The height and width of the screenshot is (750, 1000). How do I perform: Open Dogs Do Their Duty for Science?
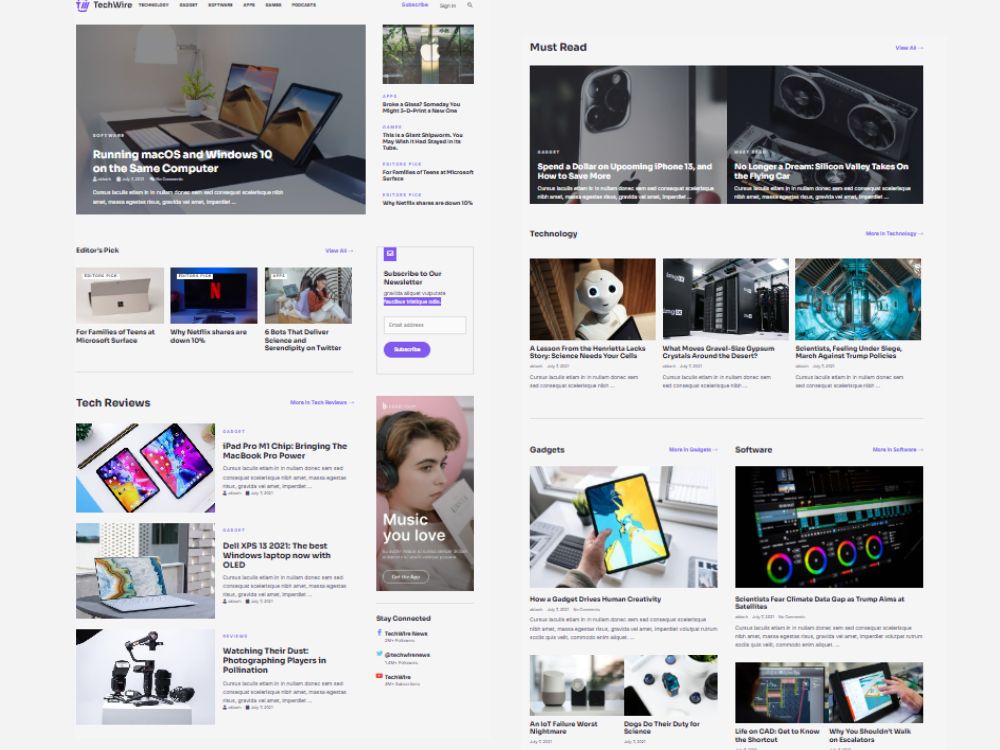click(661, 728)
